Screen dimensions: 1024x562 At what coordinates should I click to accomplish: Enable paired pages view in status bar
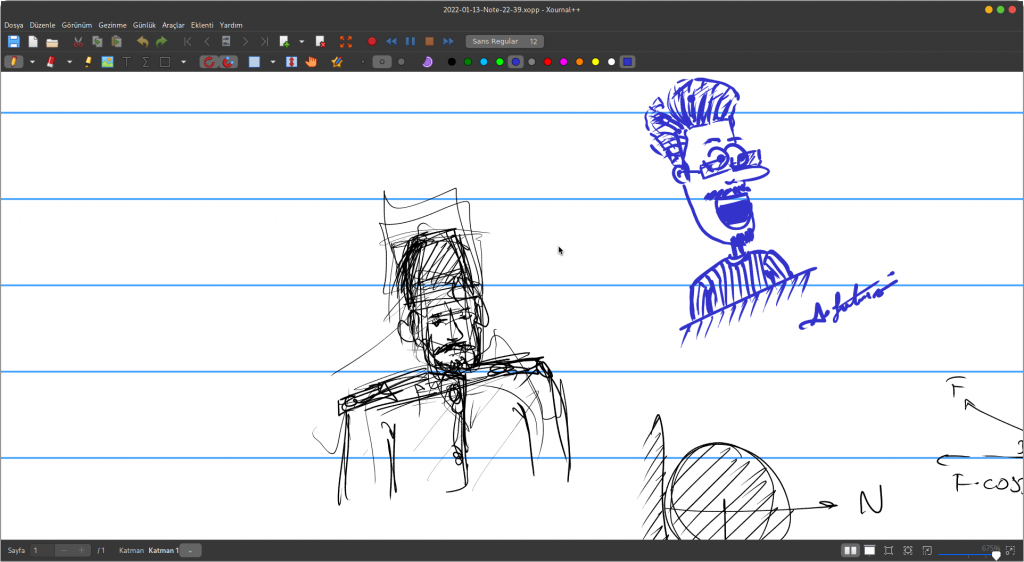tap(850, 550)
